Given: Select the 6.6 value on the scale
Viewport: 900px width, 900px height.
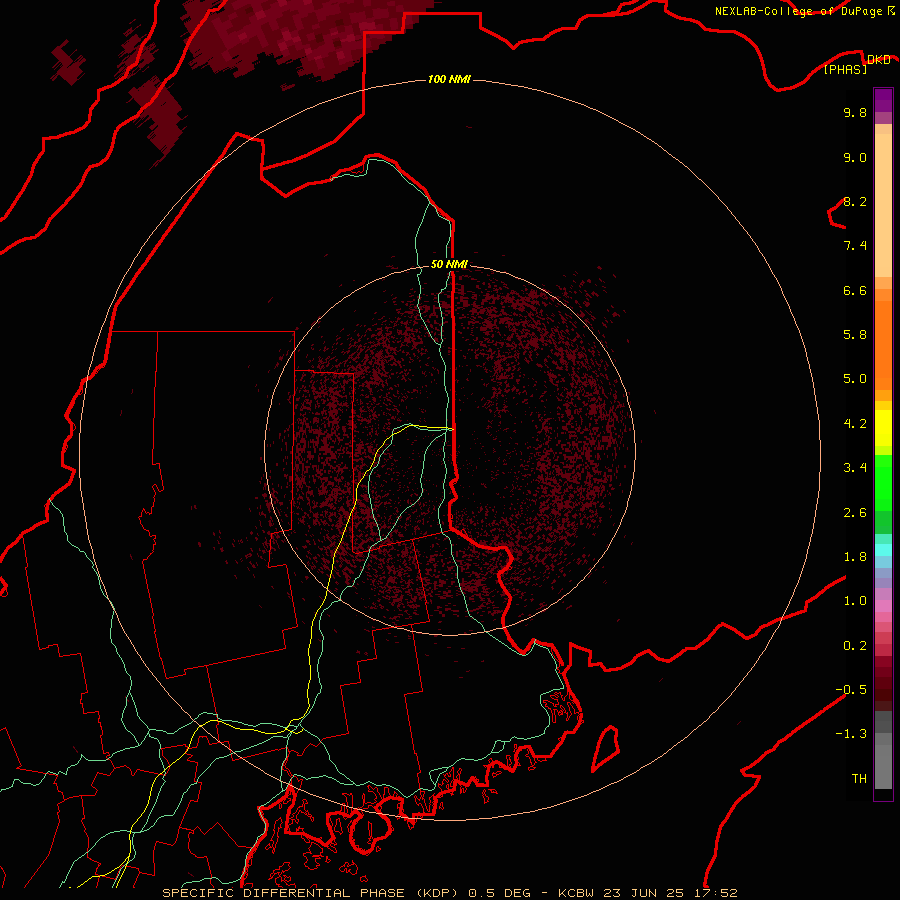Looking at the screenshot, I should (855, 290).
